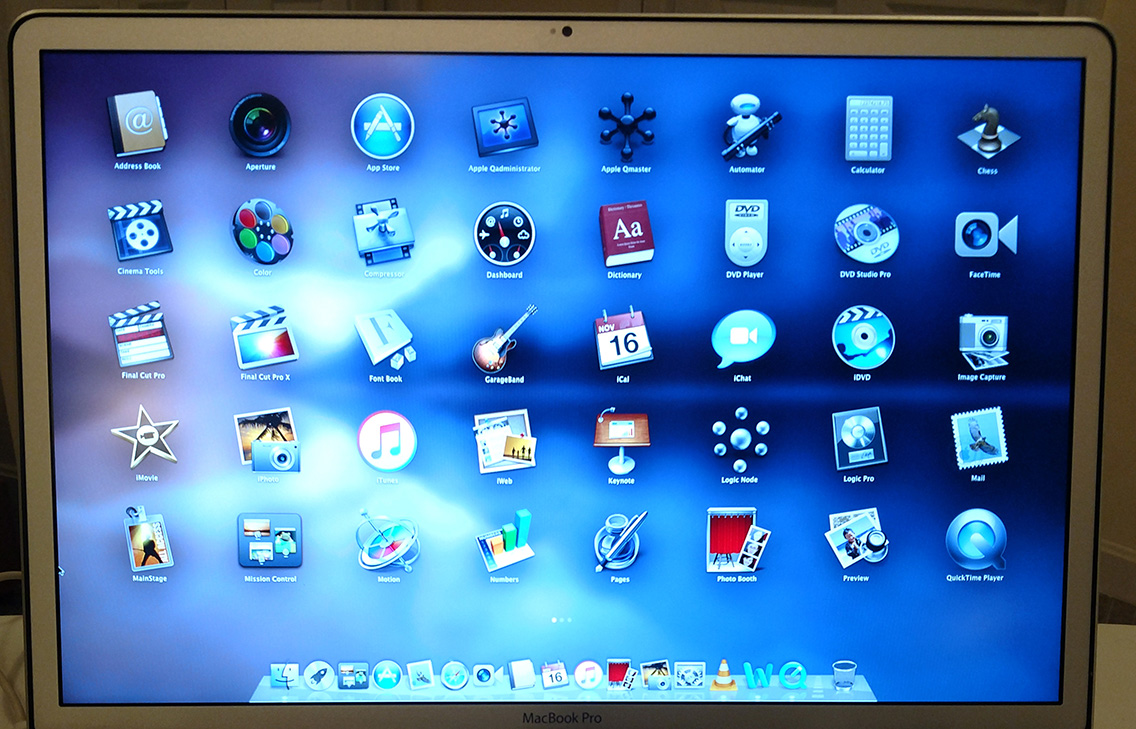Screen dimensions: 1136x729
Task: Open Logic Pro in Launchpad
Action: click(x=859, y=439)
